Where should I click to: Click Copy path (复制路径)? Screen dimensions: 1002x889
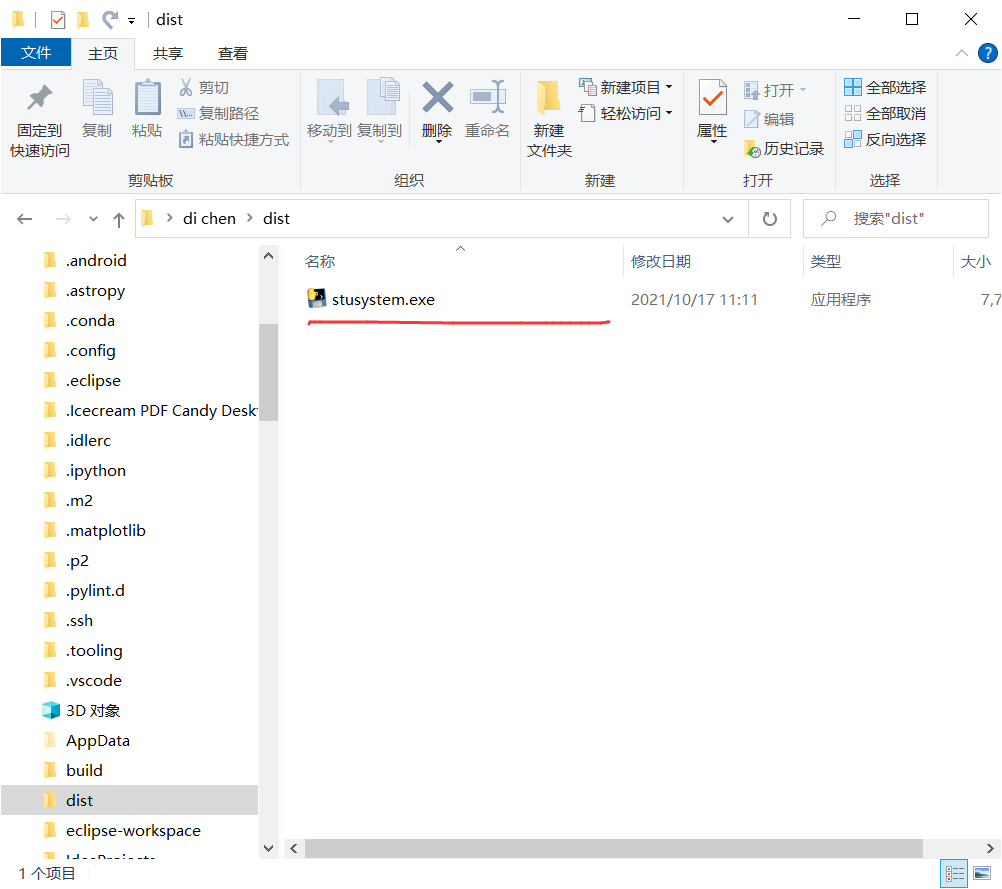point(219,114)
